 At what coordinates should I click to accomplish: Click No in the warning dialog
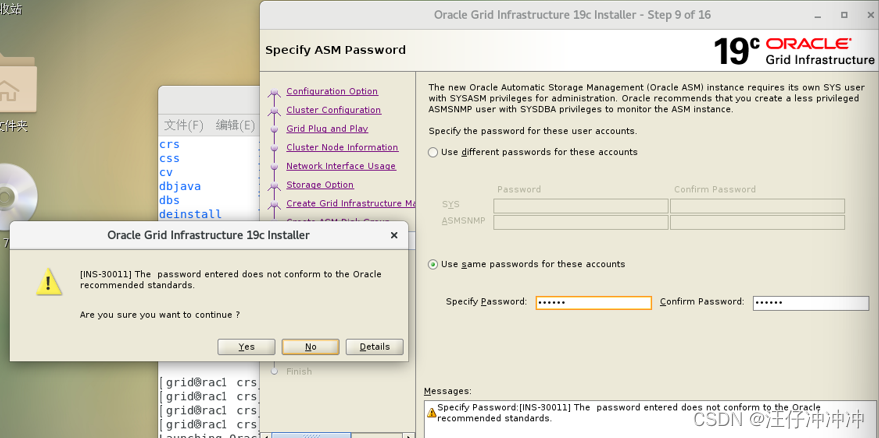311,347
